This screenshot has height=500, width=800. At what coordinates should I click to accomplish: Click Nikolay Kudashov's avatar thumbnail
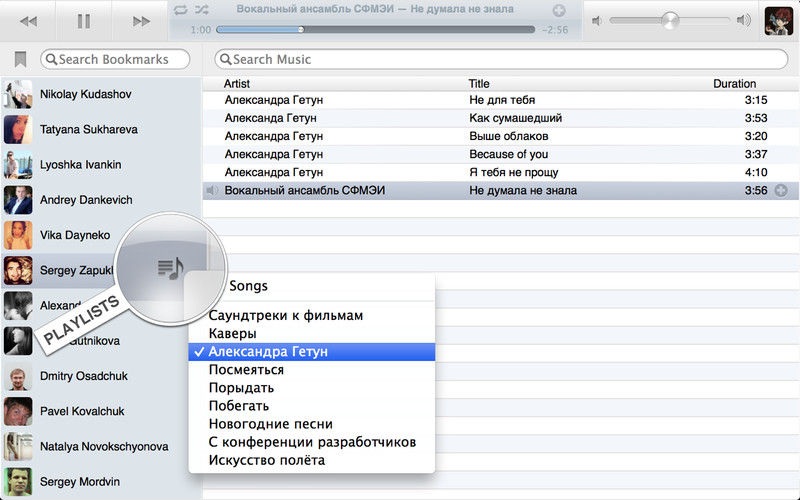click(x=18, y=94)
